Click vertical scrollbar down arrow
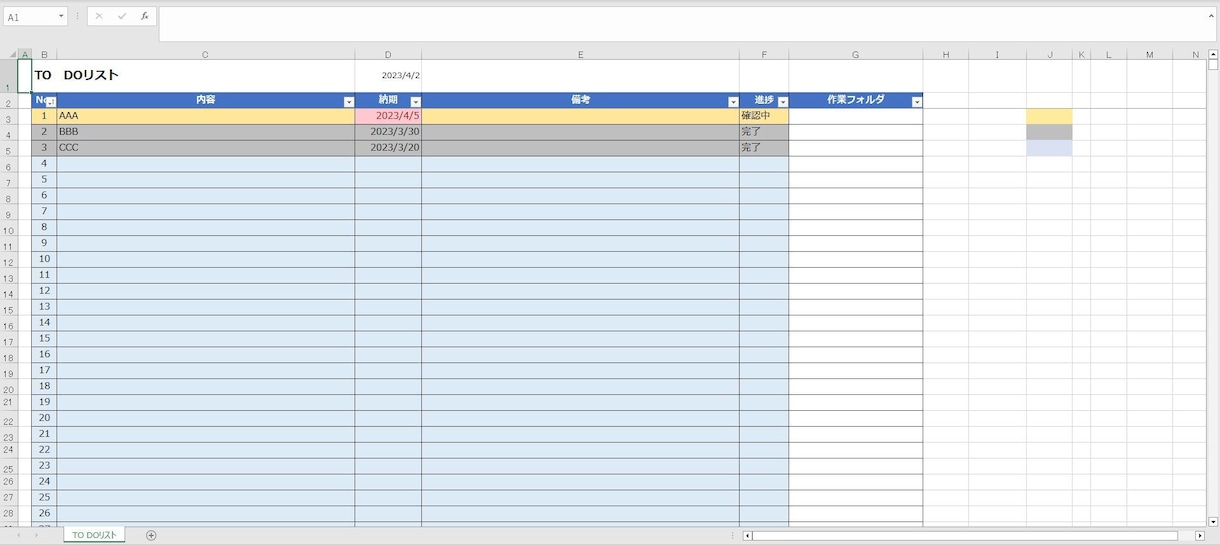The height and width of the screenshot is (545, 1220). 1213,521
